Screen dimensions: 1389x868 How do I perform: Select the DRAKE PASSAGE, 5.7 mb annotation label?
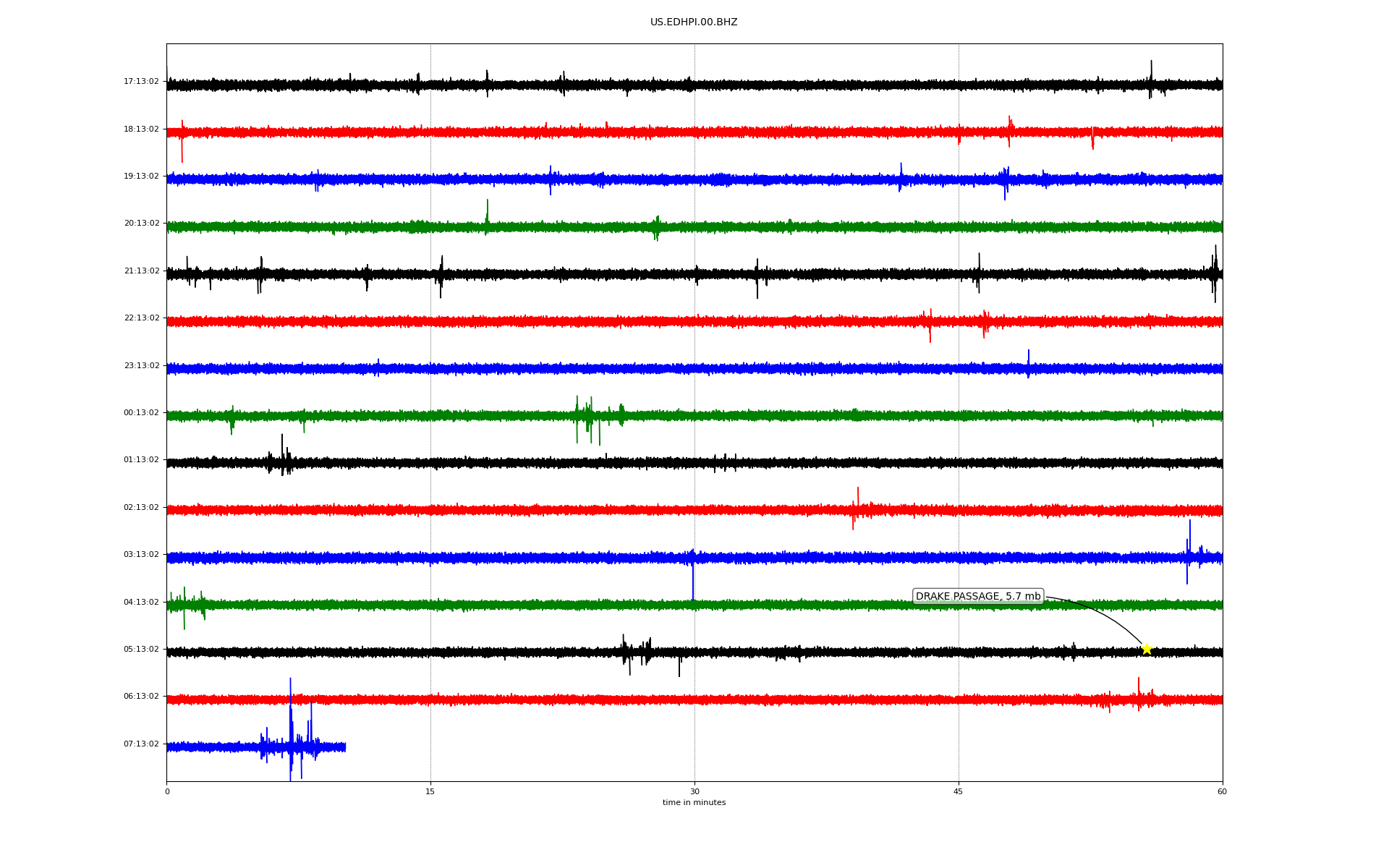[978, 597]
